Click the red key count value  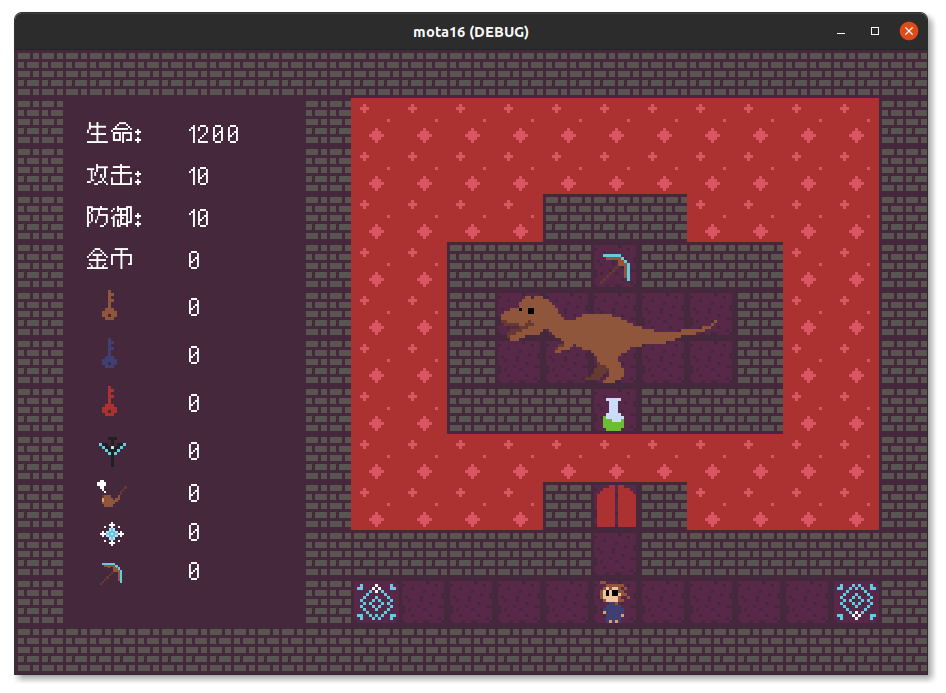(x=194, y=403)
